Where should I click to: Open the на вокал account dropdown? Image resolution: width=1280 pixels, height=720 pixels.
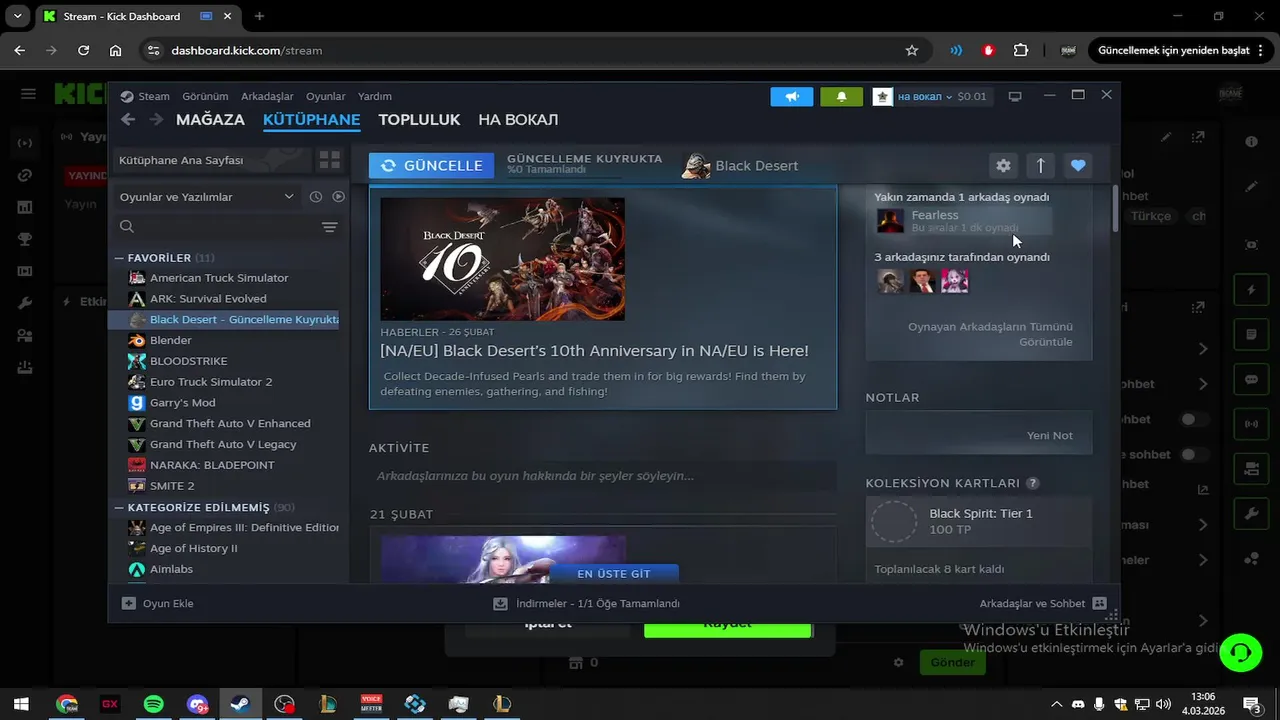(924, 96)
